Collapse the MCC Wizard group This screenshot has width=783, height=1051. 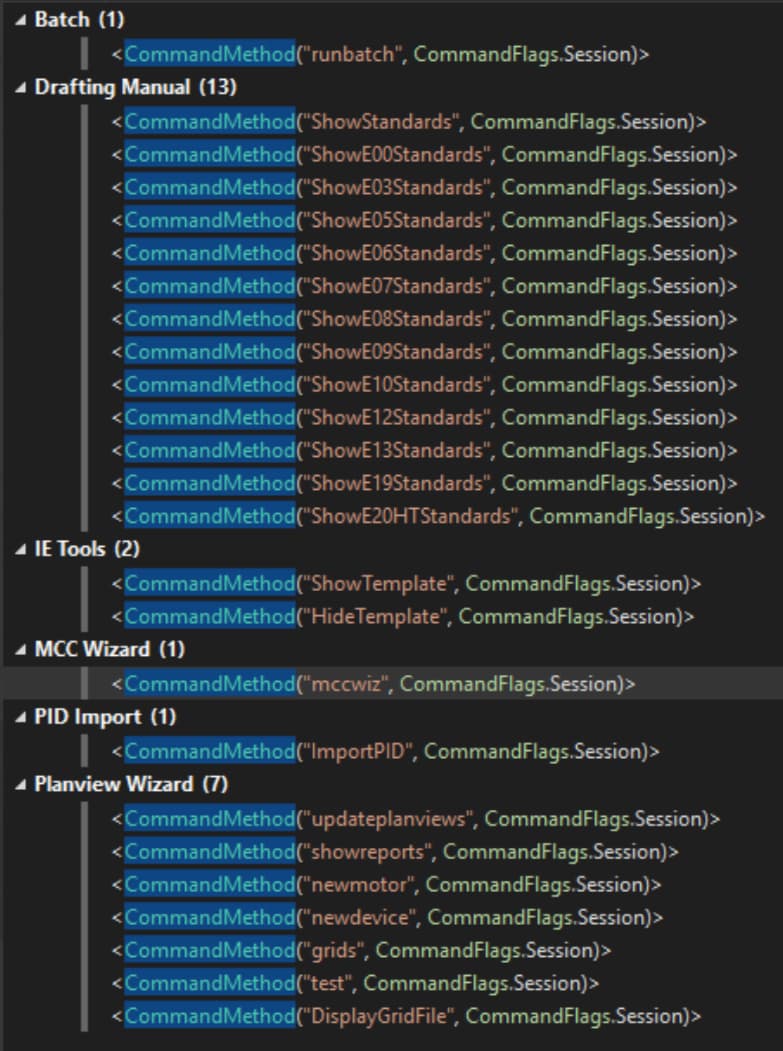coord(22,650)
